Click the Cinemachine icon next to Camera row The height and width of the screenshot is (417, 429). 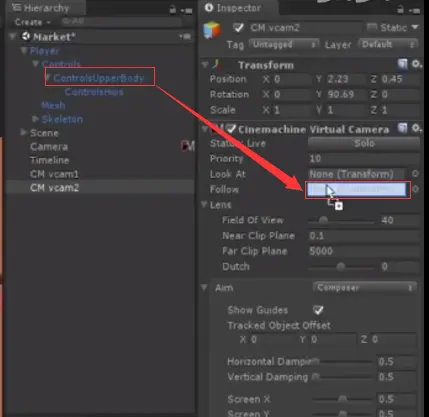point(188,146)
